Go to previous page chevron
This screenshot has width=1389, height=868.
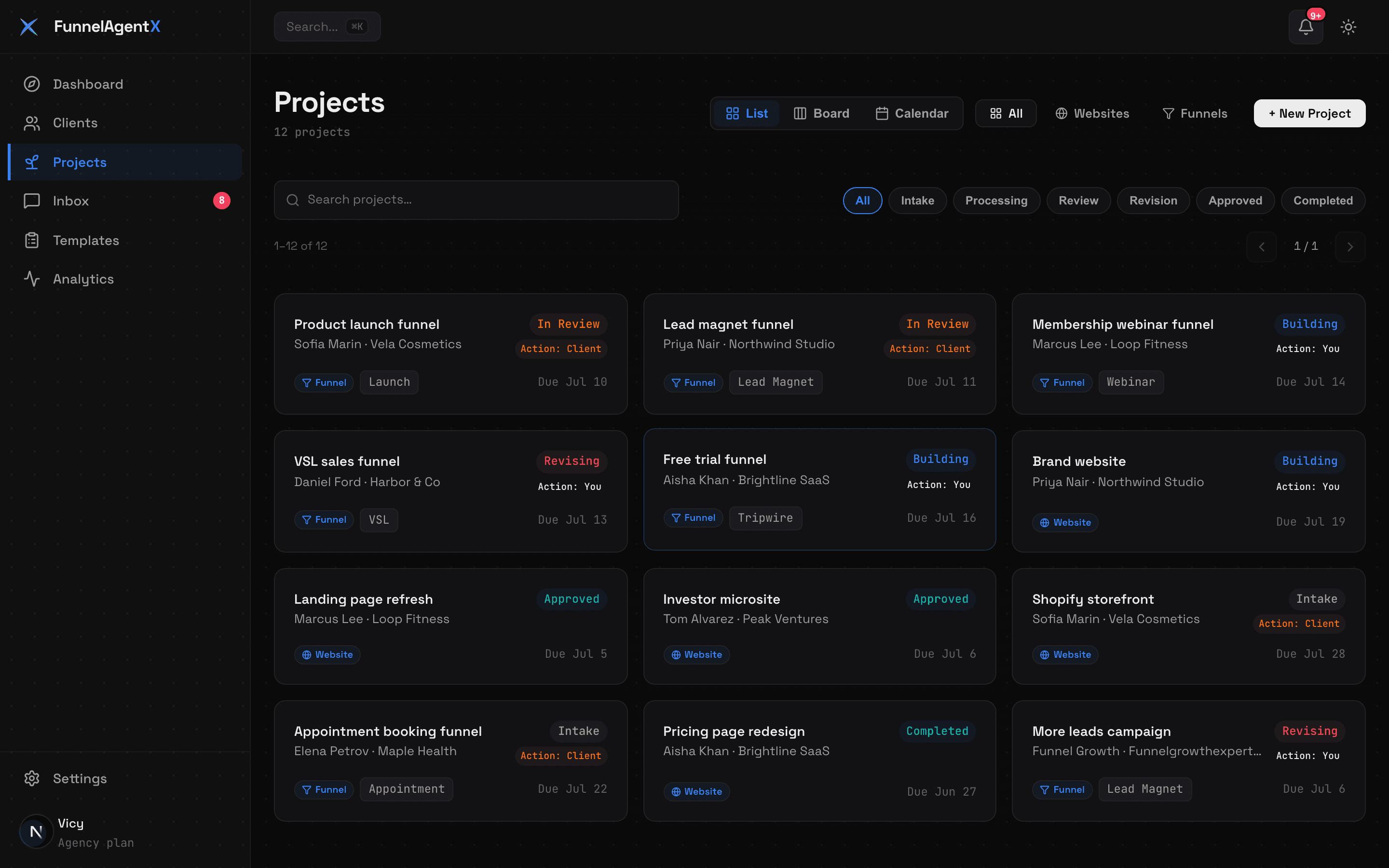coord(1262,247)
